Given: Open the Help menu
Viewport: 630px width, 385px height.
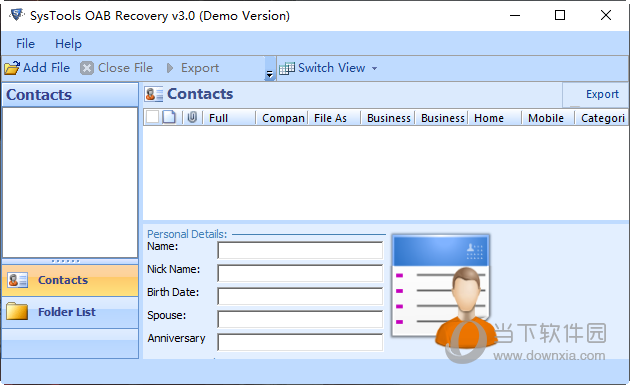Looking at the screenshot, I should (68, 43).
